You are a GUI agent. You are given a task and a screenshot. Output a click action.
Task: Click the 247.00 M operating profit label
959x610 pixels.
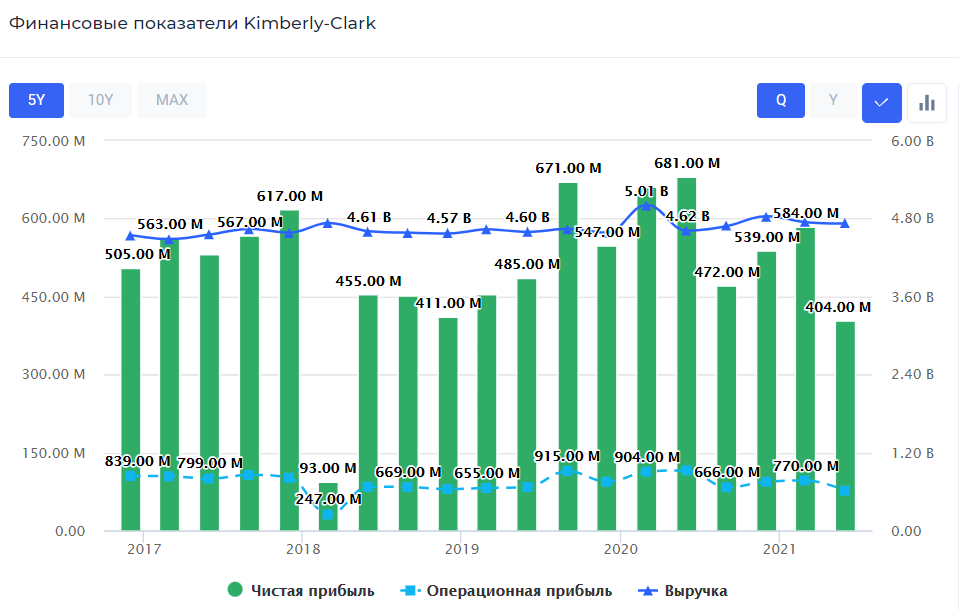[x=328, y=499]
